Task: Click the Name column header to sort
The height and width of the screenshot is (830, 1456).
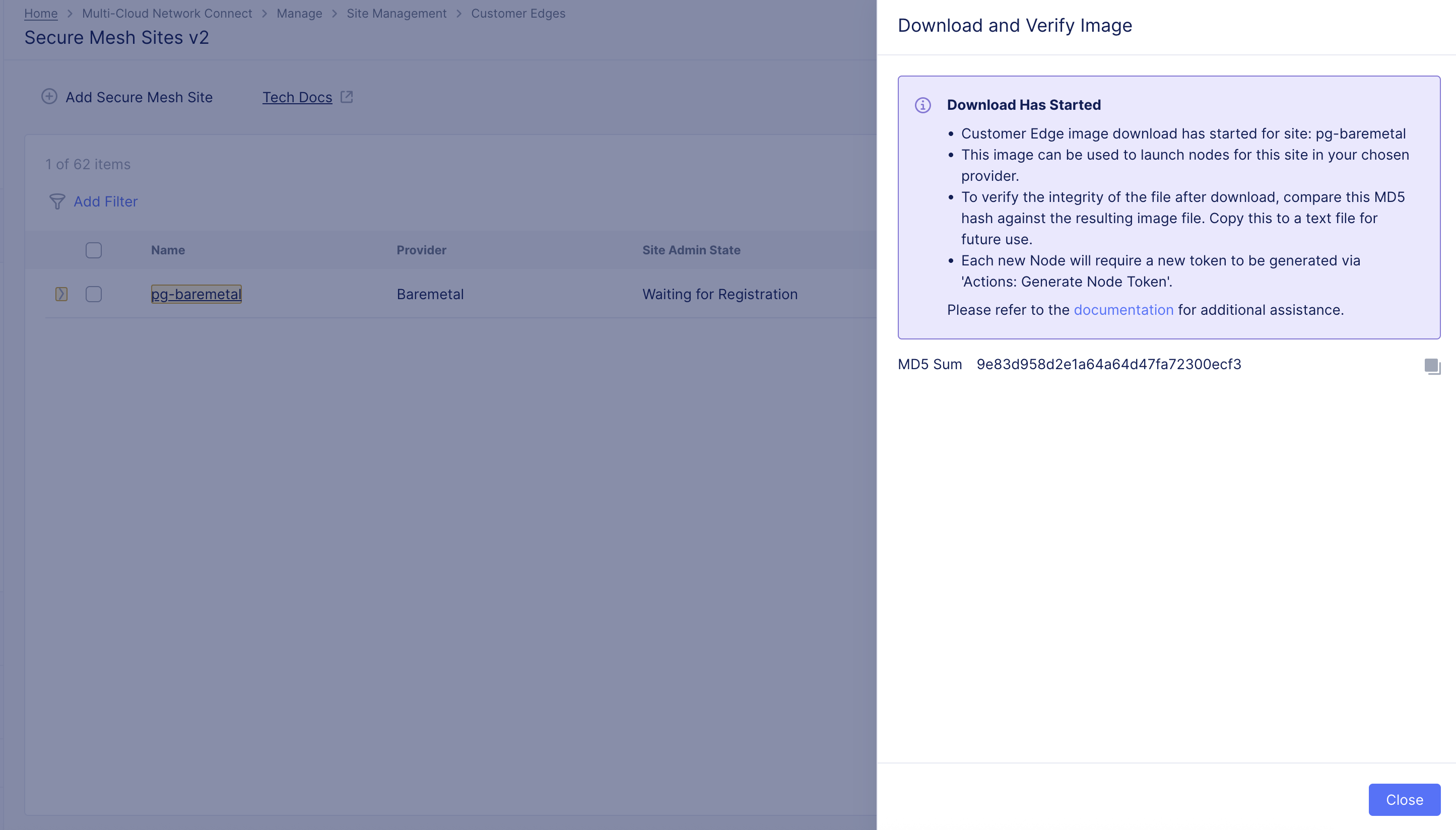Action: click(168, 250)
